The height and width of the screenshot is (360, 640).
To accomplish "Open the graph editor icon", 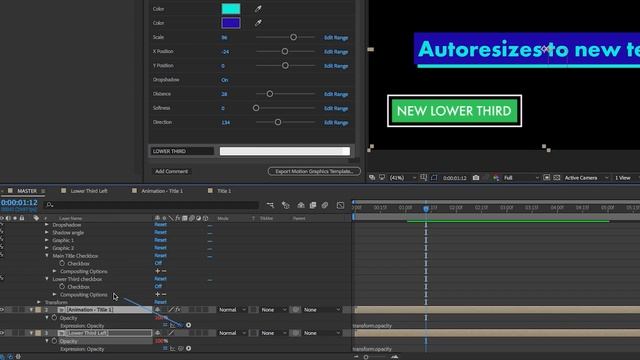I will click(340, 205).
